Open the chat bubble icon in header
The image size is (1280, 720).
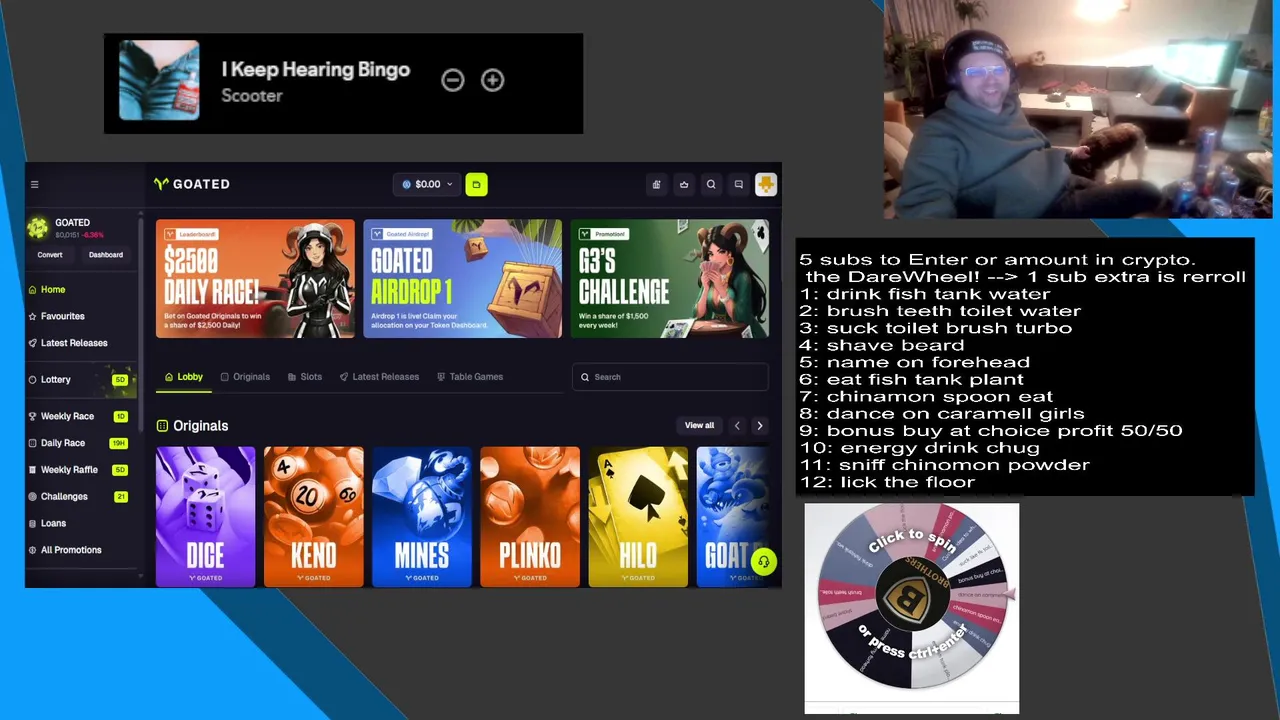pyautogui.click(x=738, y=184)
